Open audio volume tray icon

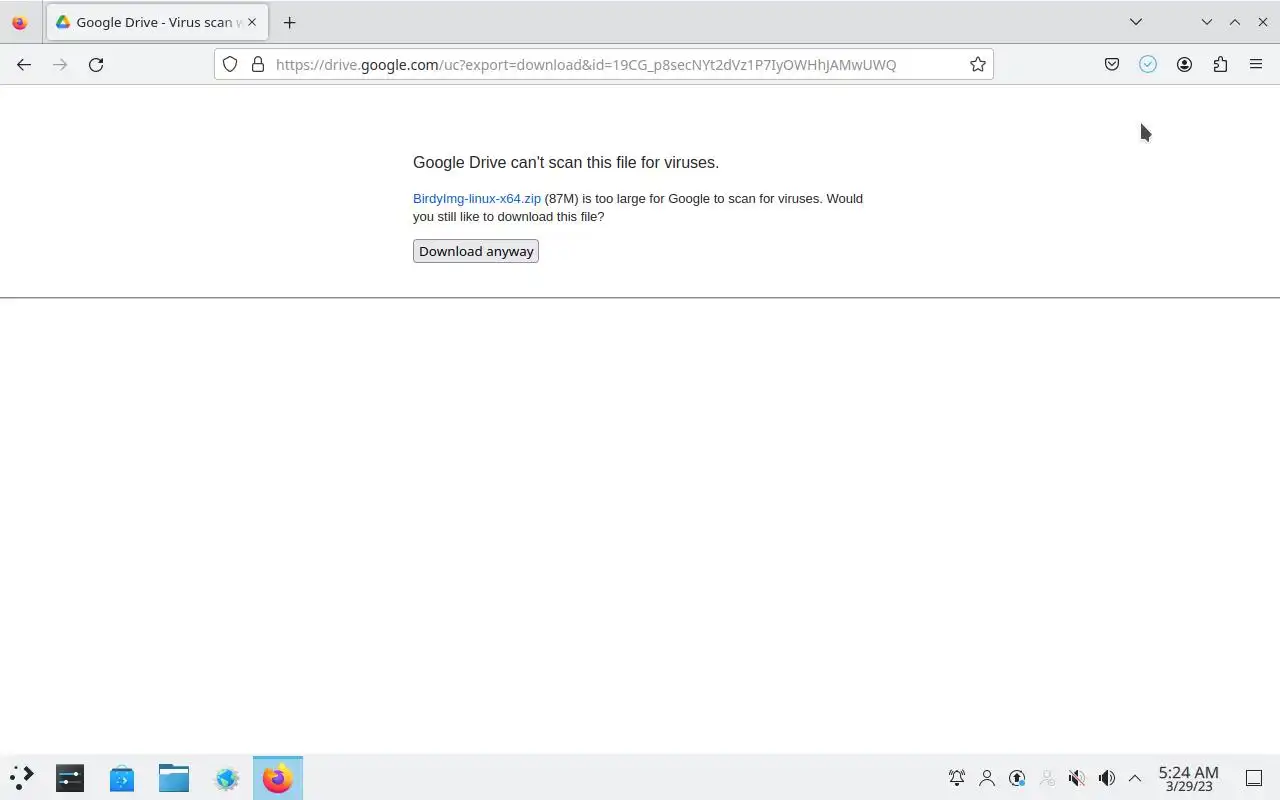click(1107, 777)
